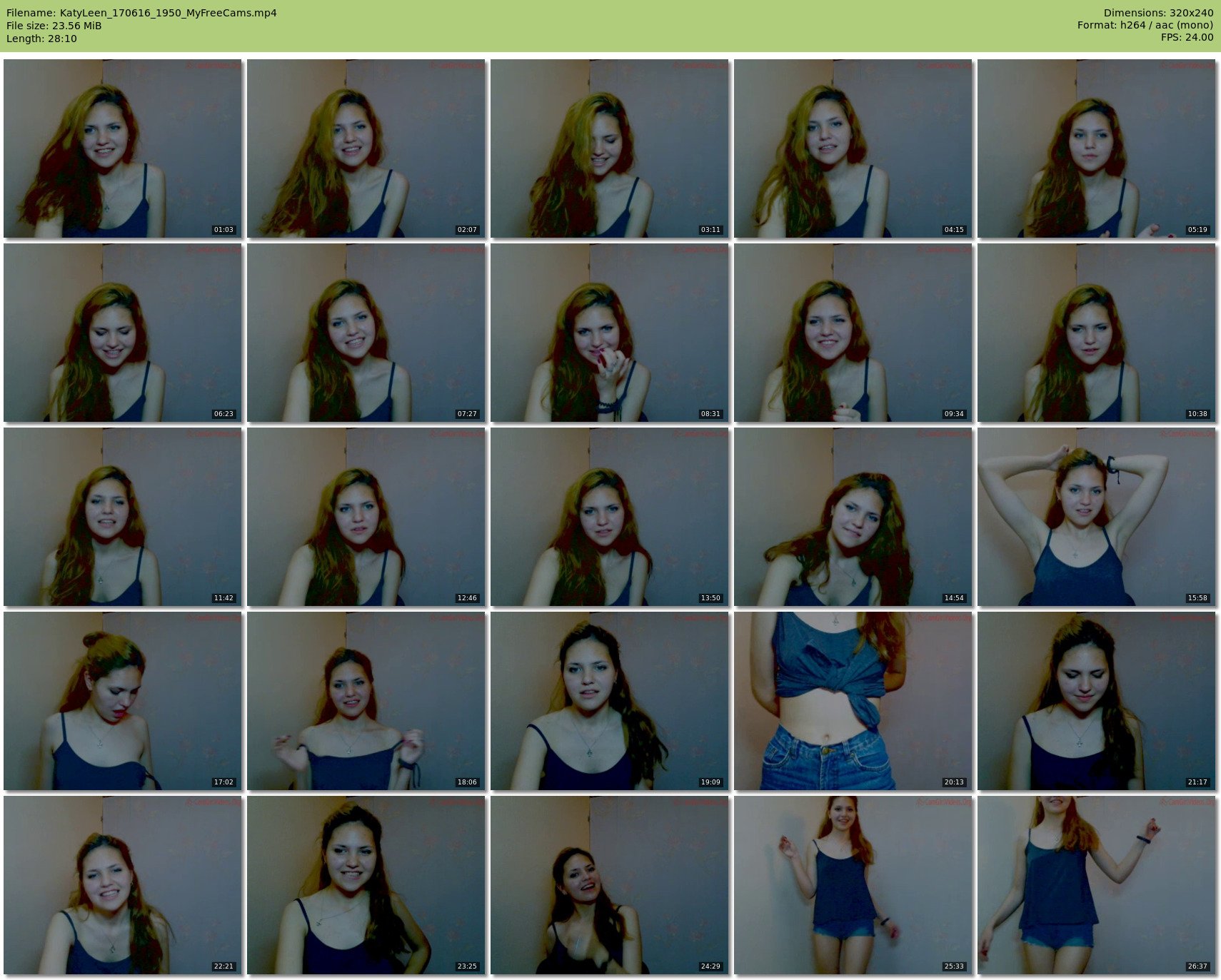The width and height of the screenshot is (1221, 980).
Task: Click the 05:19 frame thumbnail
Action: pyautogui.click(x=1096, y=148)
